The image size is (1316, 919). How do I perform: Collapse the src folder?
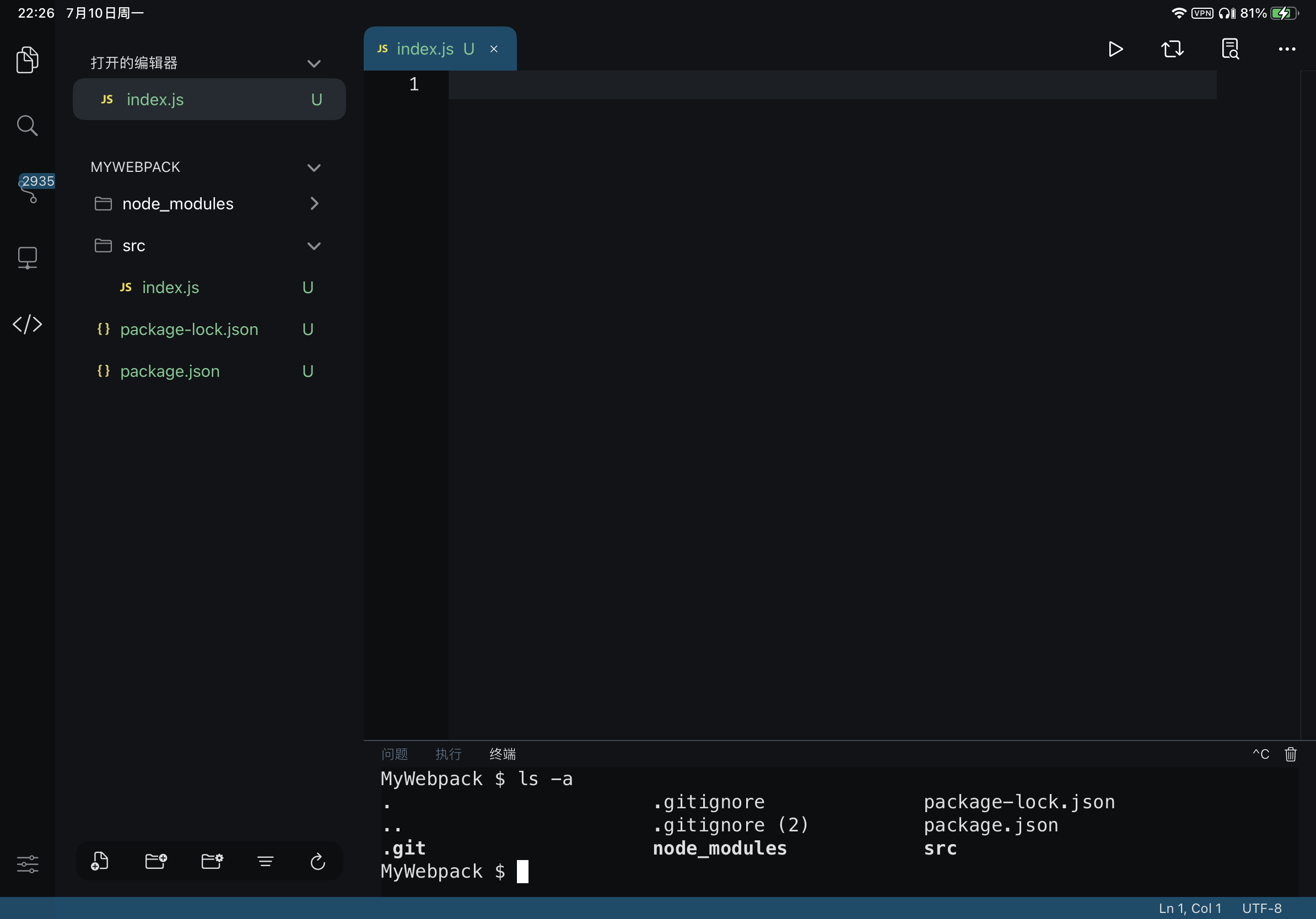click(x=314, y=245)
